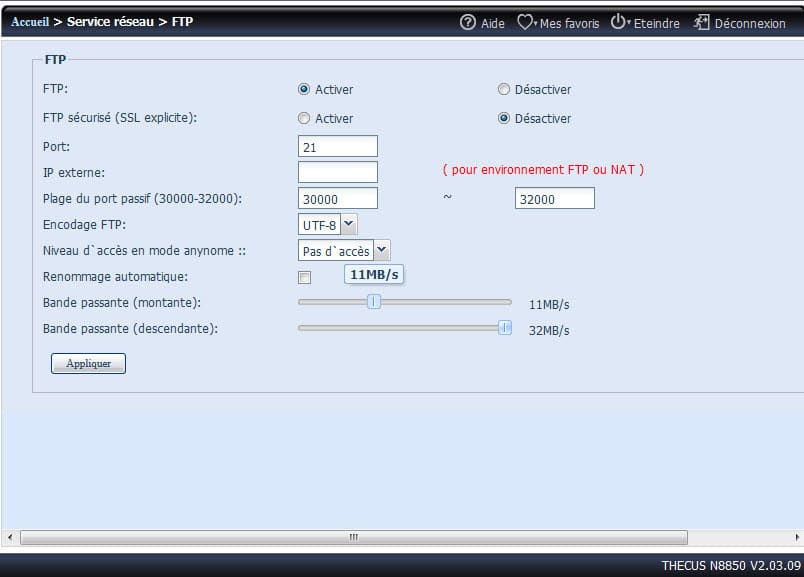Screen dimensions: 804x577
Task: Open Service réseau in the breadcrumb
Action: pos(110,21)
